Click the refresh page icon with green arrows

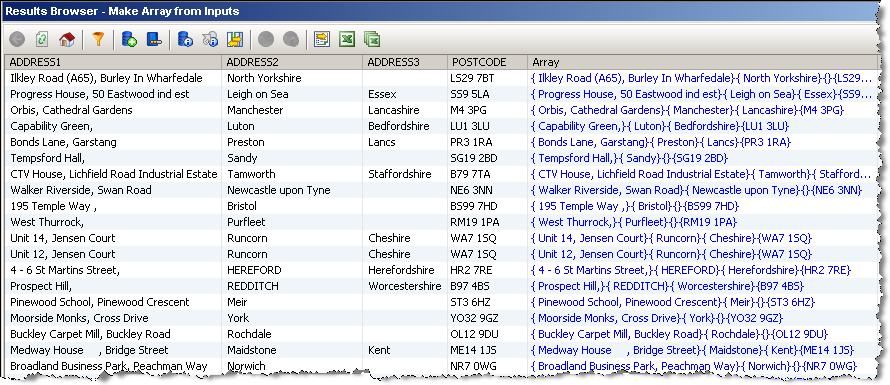click(42, 39)
